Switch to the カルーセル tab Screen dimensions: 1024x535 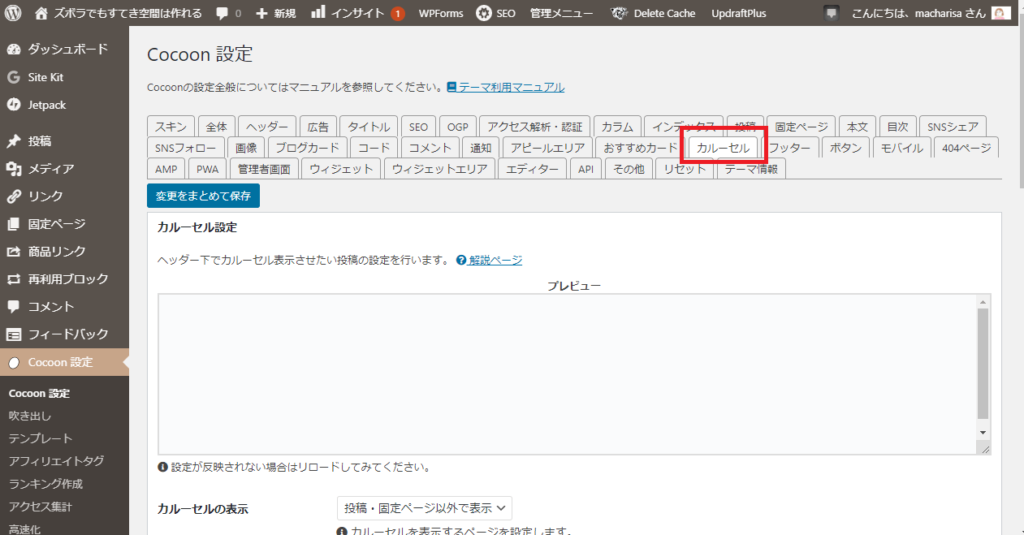point(723,148)
